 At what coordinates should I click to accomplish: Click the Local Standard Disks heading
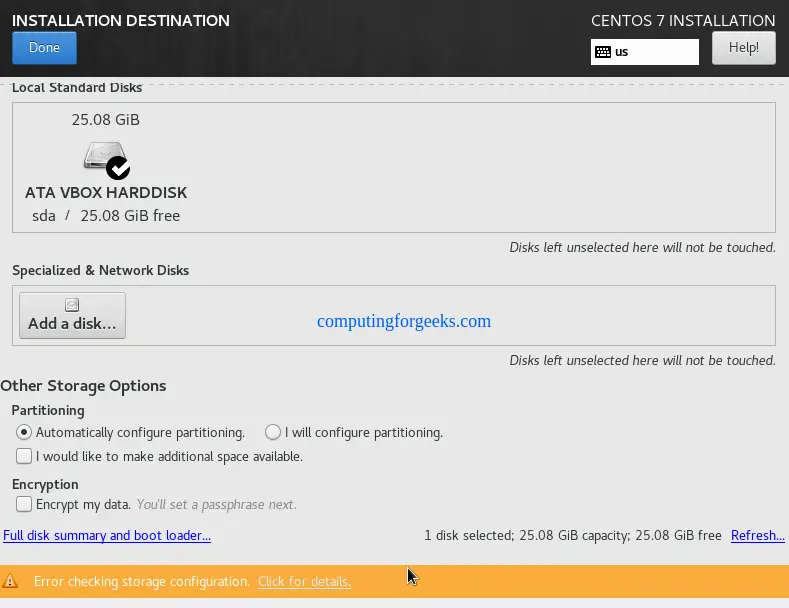[77, 88]
